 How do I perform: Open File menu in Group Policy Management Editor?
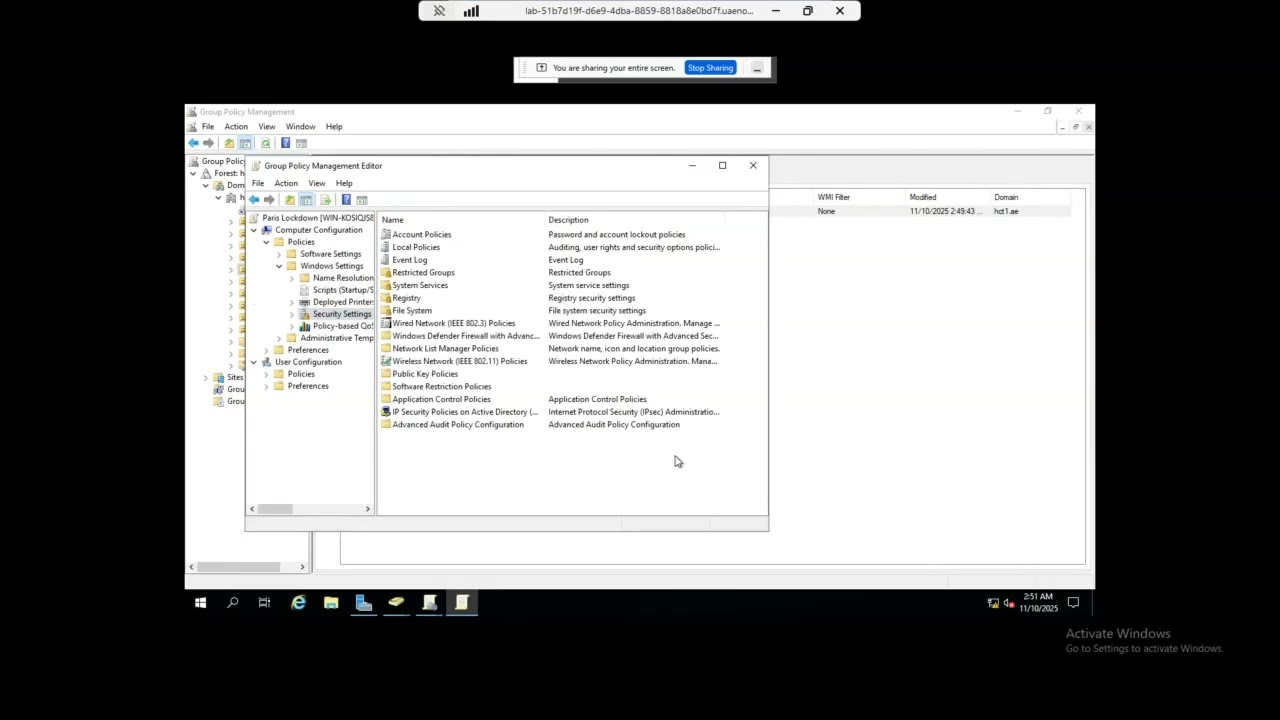(x=258, y=184)
